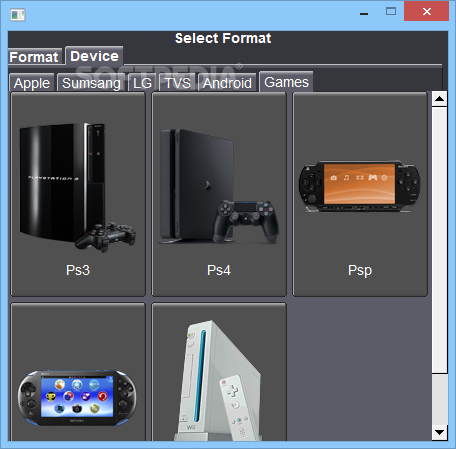456x449 pixels.
Task: Click the scrollbar up arrow
Action: tap(439, 99)
